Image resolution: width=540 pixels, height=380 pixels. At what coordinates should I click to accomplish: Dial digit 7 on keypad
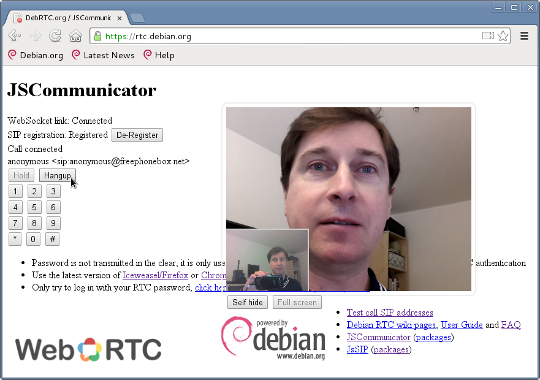[x=15, y=223]
